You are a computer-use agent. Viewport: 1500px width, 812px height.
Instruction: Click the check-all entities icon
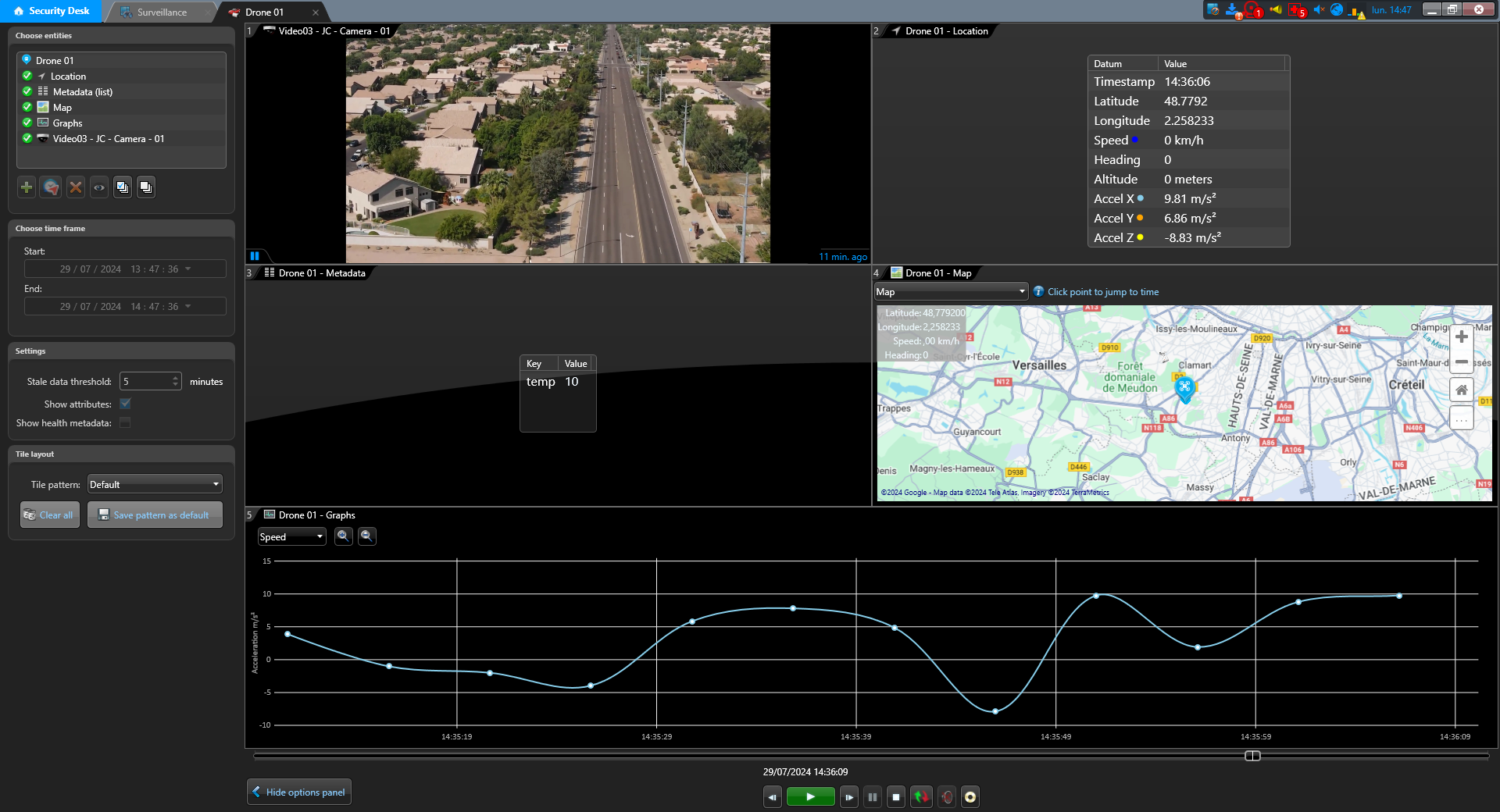coord(123,187)
